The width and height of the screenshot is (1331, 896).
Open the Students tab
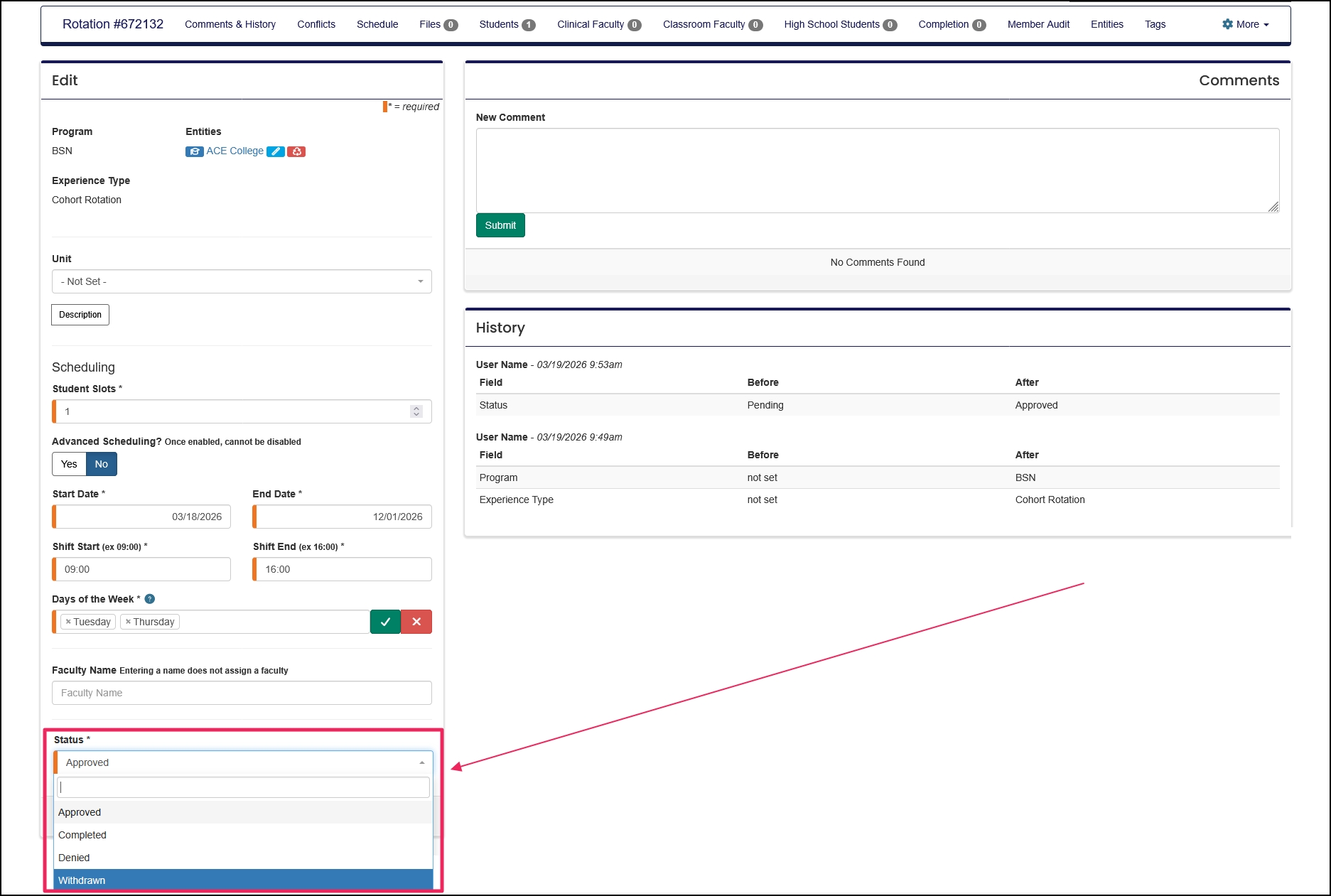coord(507,24)
